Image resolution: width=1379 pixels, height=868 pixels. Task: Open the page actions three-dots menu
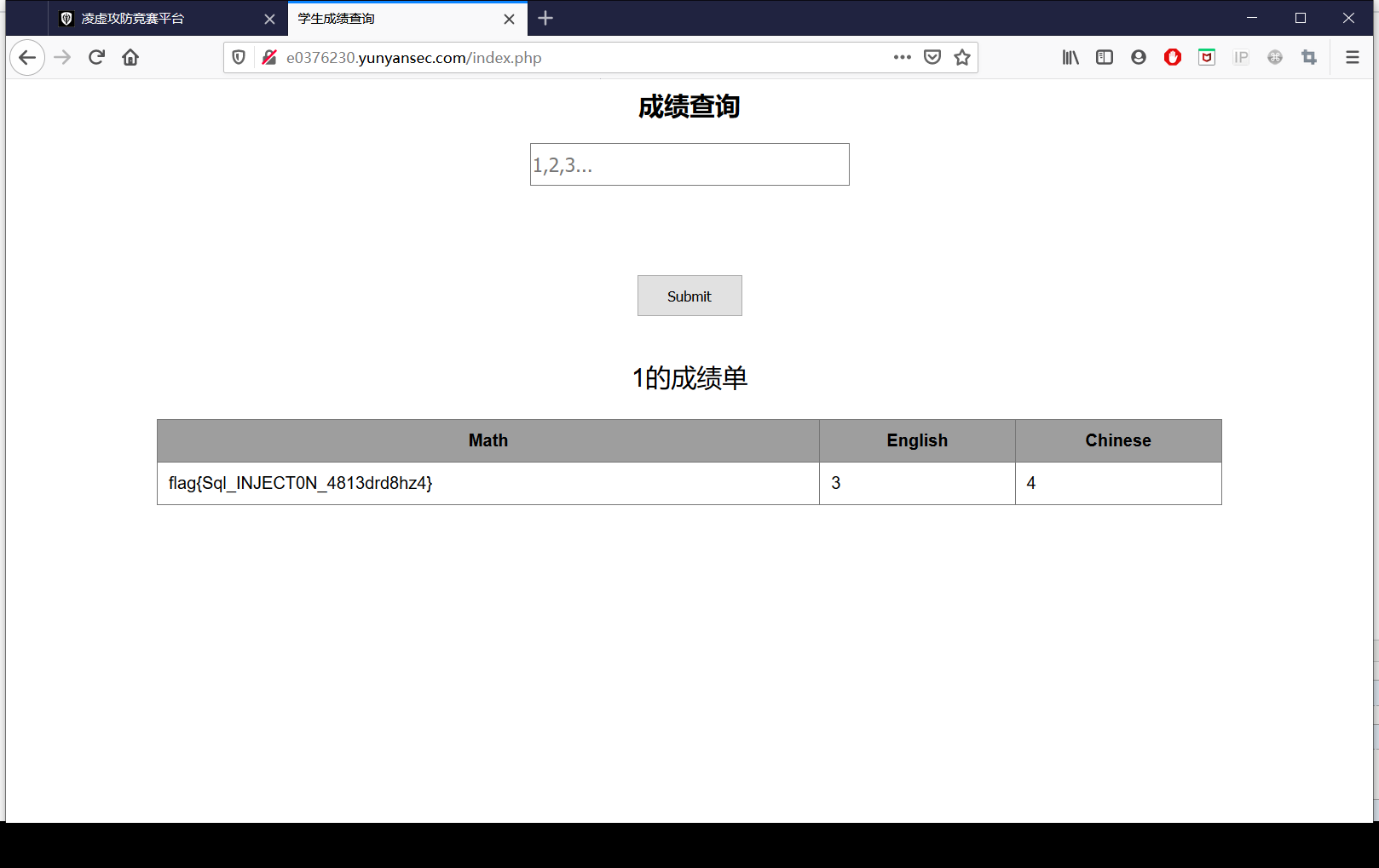click(903, 57)
